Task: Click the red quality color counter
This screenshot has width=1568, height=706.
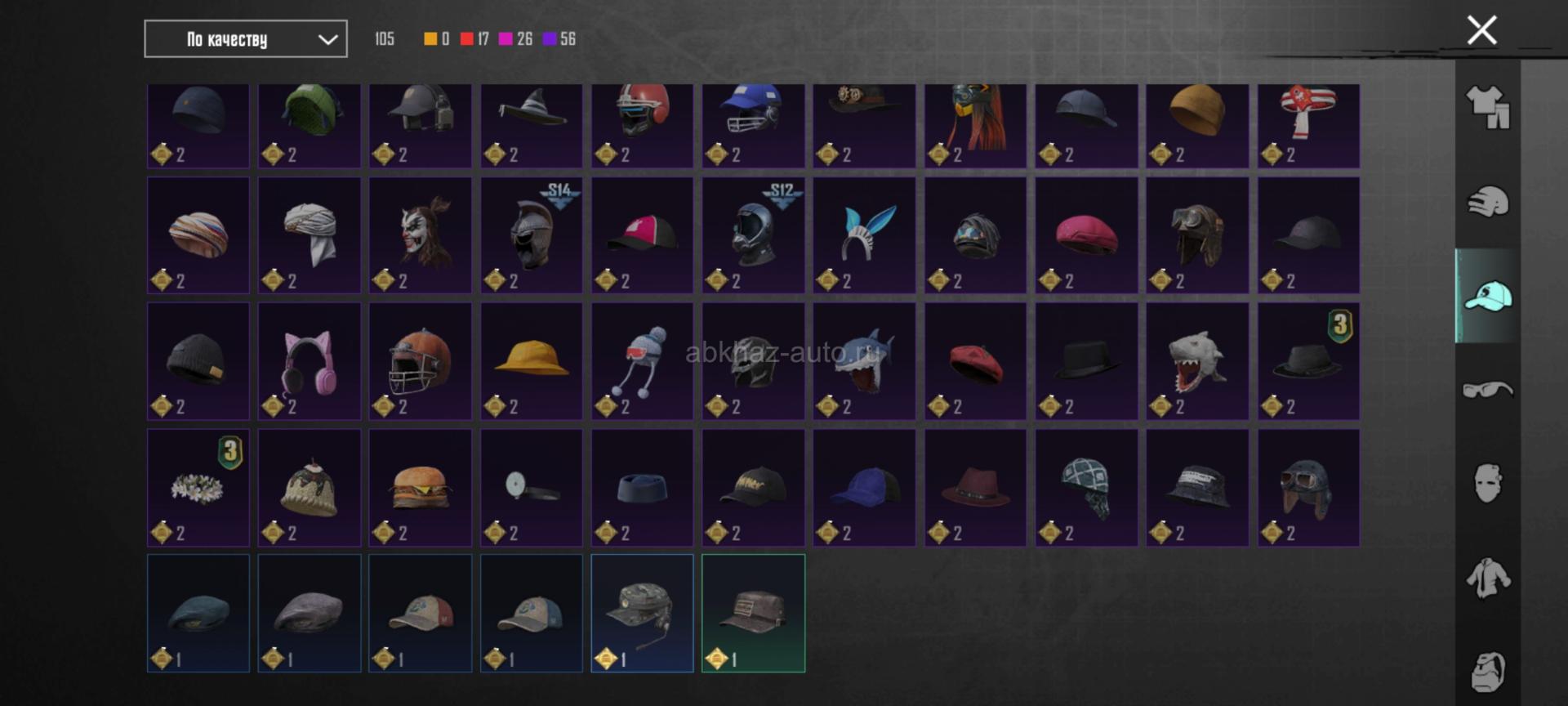Action: [x=474, y=39]
